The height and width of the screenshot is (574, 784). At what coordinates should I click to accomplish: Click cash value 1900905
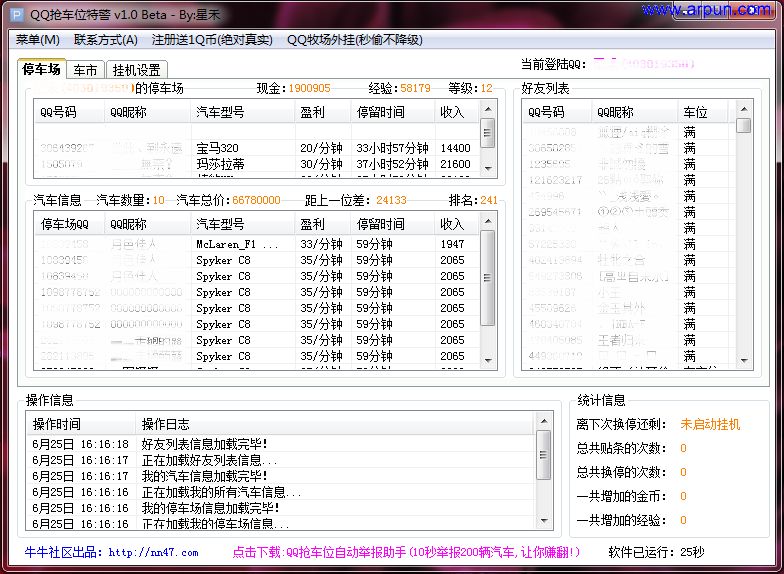310,88
